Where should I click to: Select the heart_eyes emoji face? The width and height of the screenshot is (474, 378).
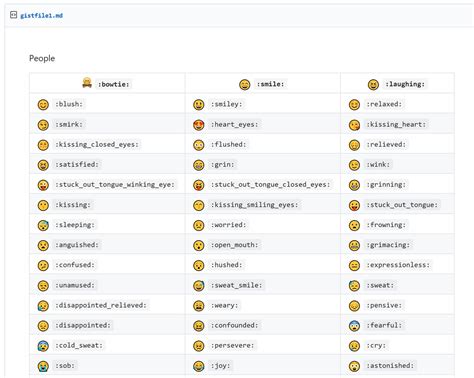(x=199, y=125)
